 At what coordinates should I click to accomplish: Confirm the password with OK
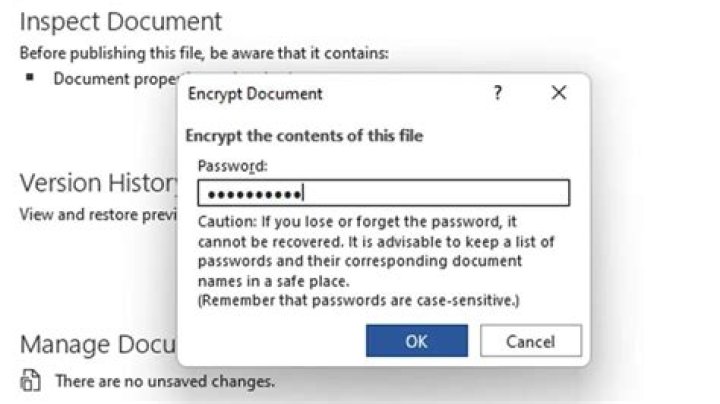416,341
